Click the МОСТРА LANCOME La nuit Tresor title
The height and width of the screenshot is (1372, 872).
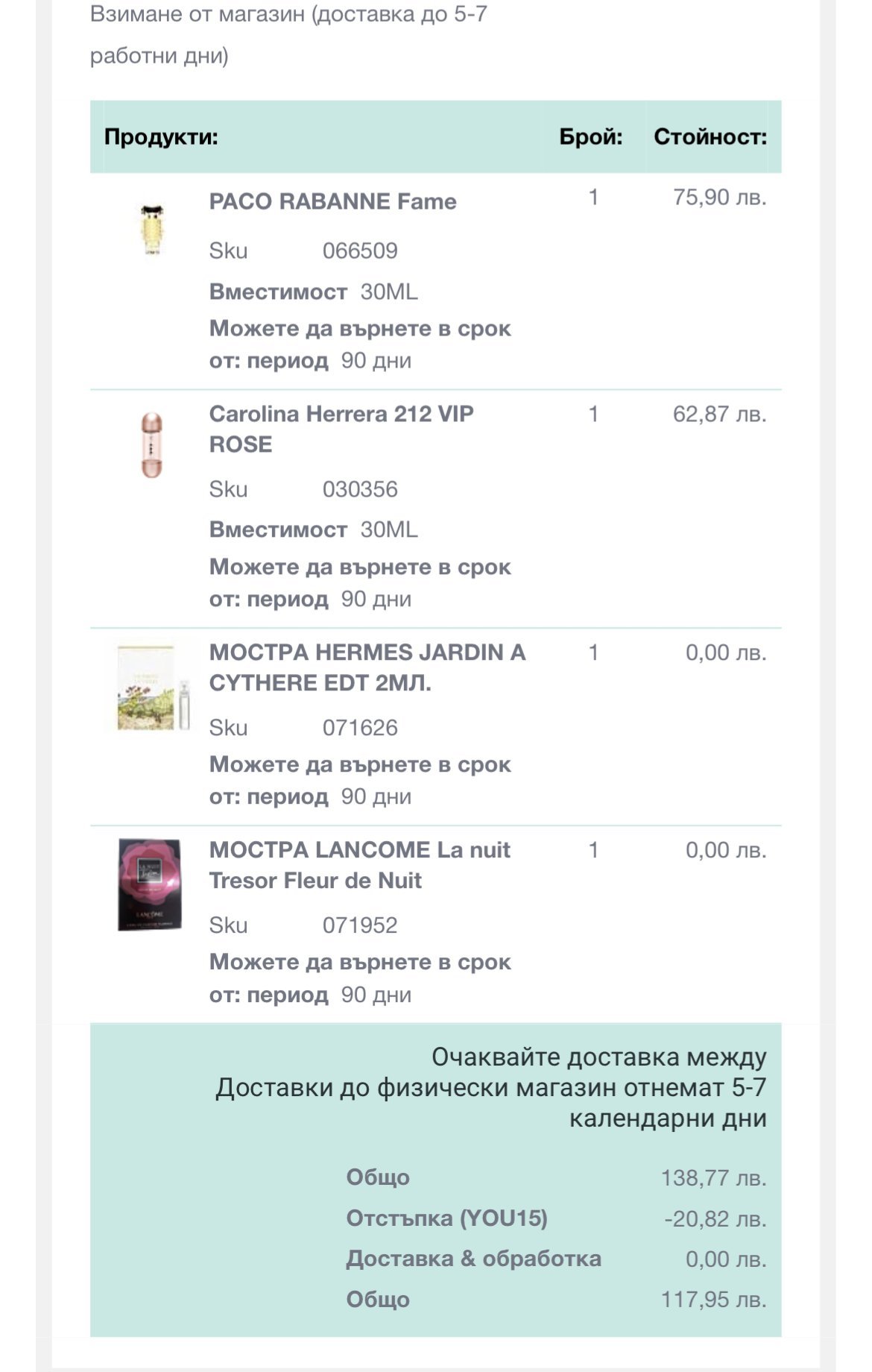[x=359, y=865]
